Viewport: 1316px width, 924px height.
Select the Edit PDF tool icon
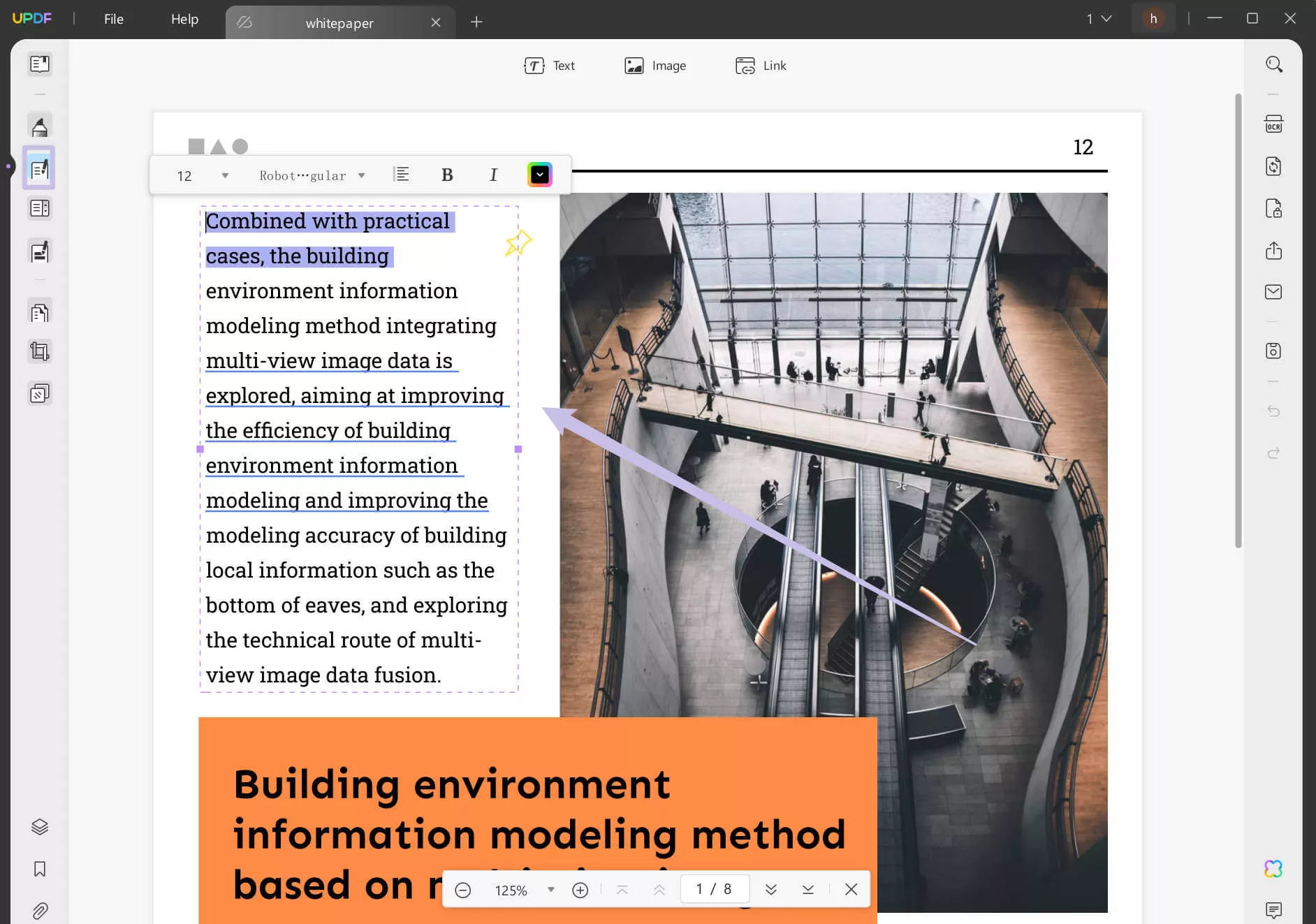click(x=39, y=168)
